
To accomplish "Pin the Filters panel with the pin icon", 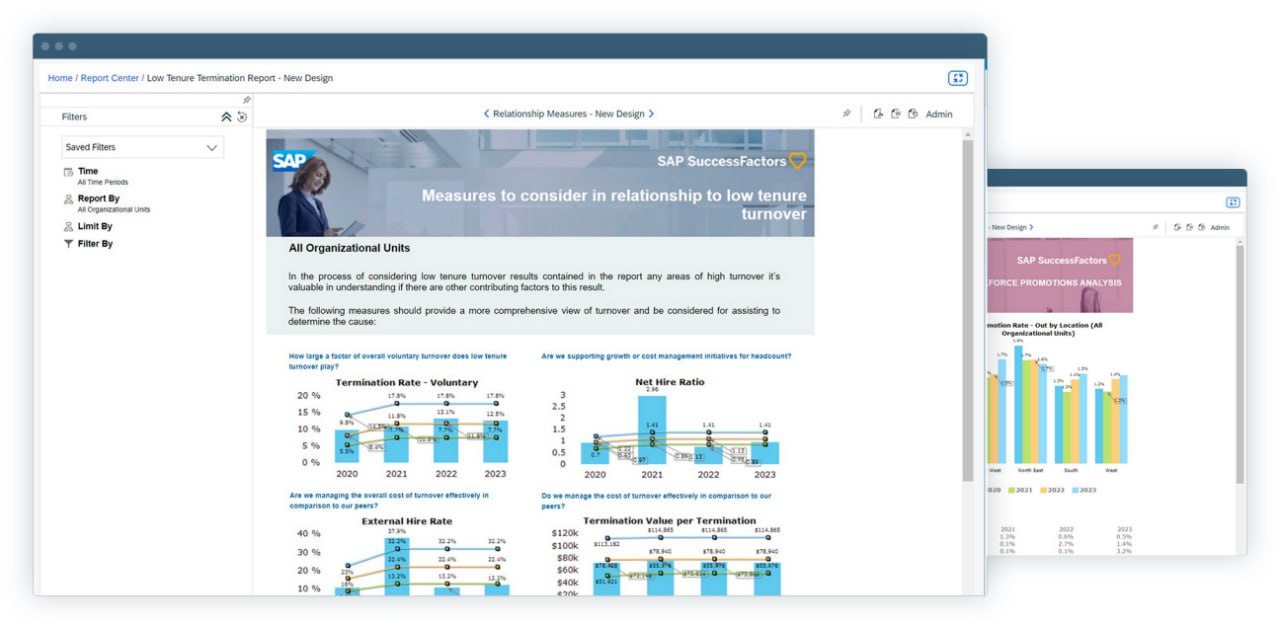I will [247, 100].
